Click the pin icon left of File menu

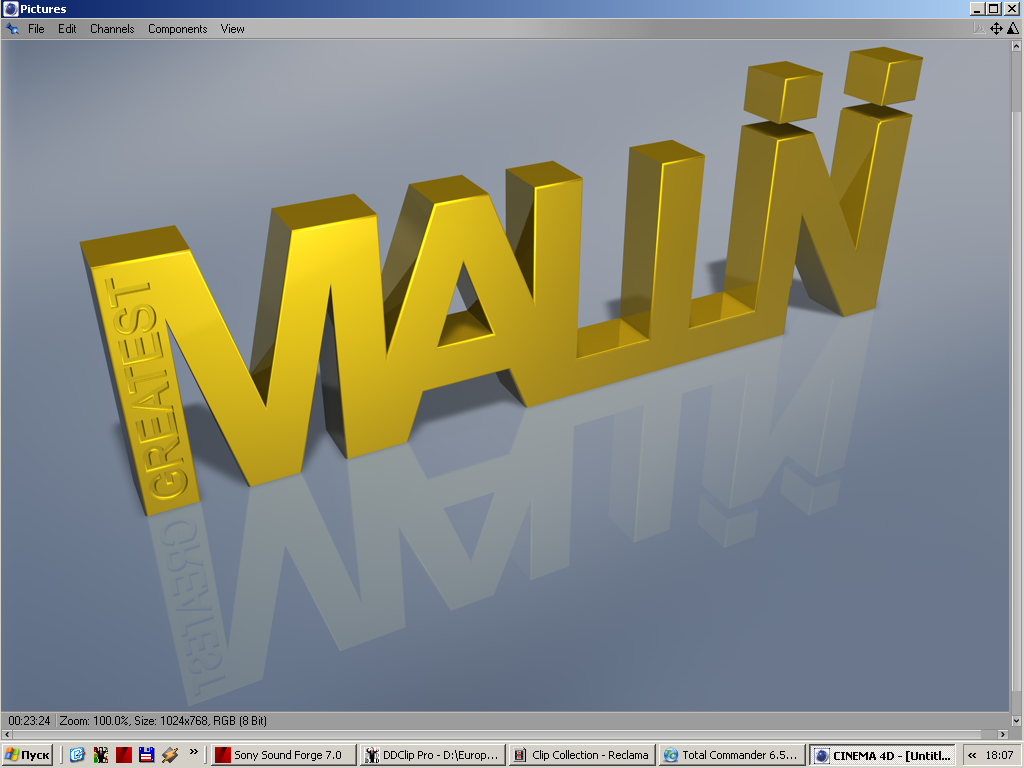[12, 29]
